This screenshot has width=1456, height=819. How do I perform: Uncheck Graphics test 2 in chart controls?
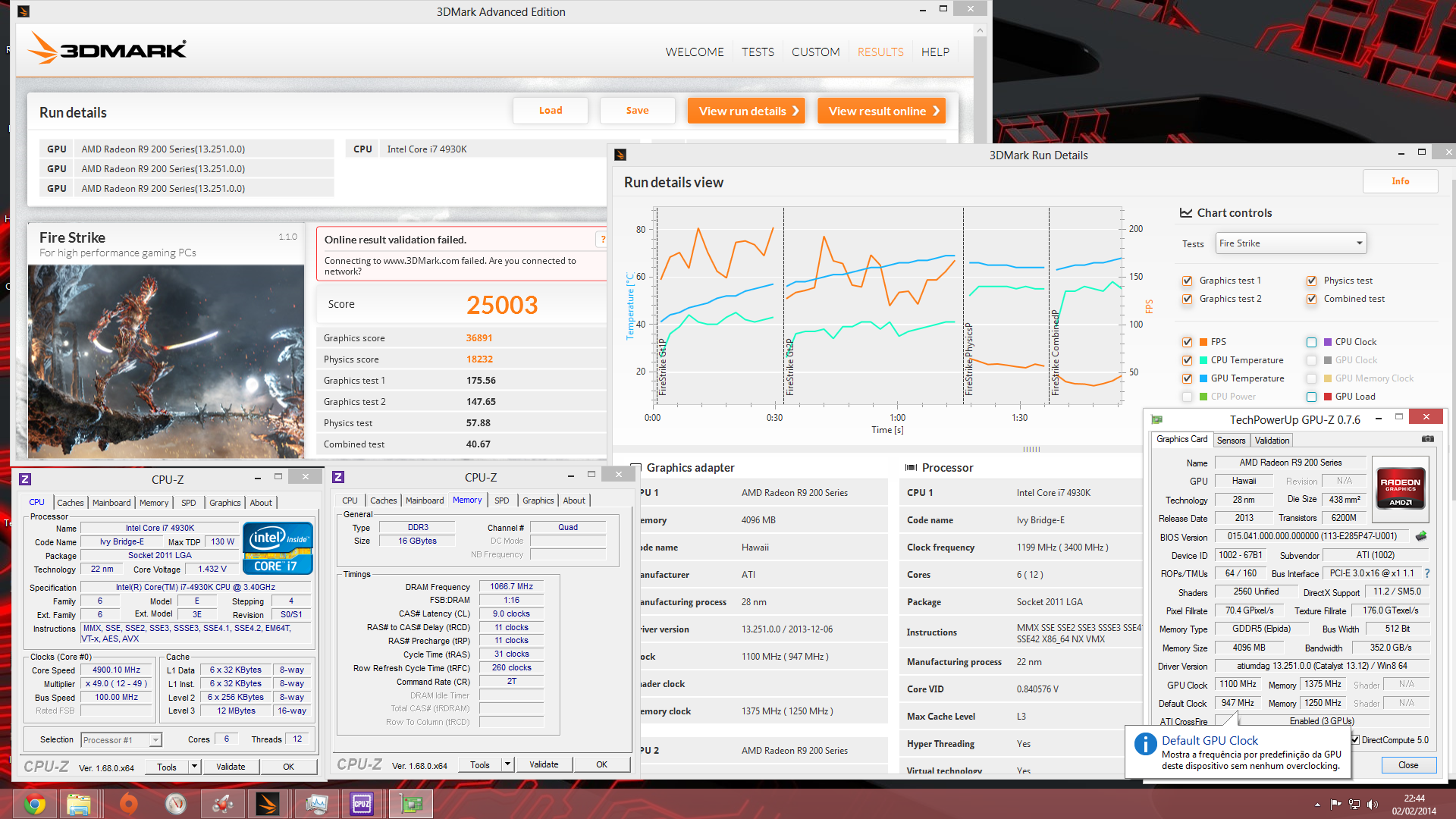coord(1187,299)
